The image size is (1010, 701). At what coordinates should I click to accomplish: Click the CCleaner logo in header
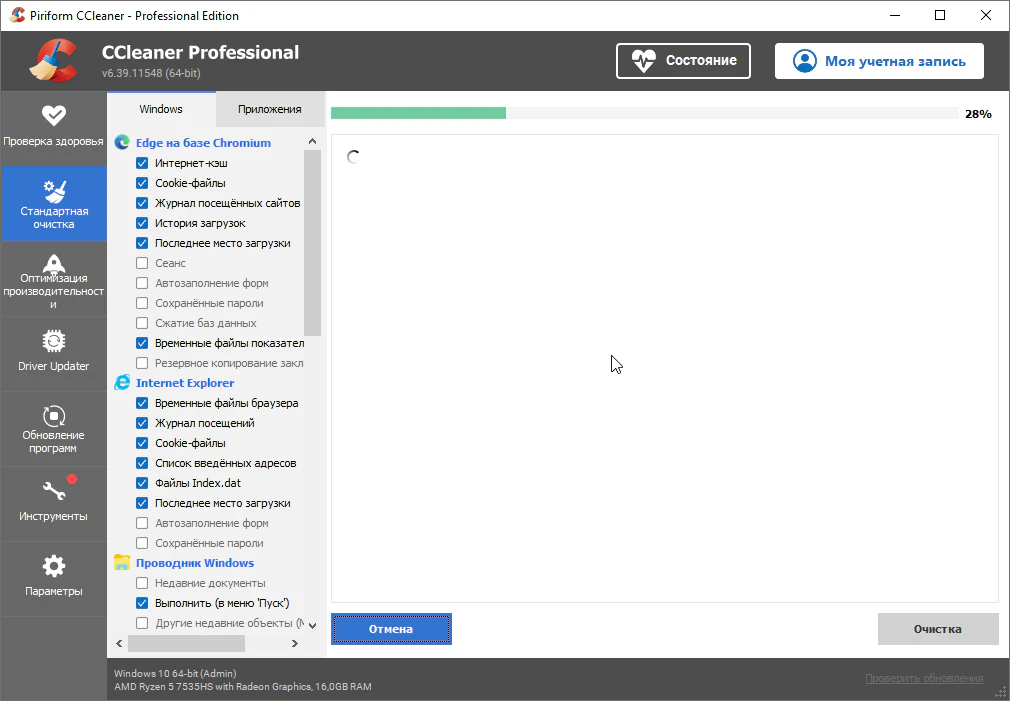click(x=54, y=62)
